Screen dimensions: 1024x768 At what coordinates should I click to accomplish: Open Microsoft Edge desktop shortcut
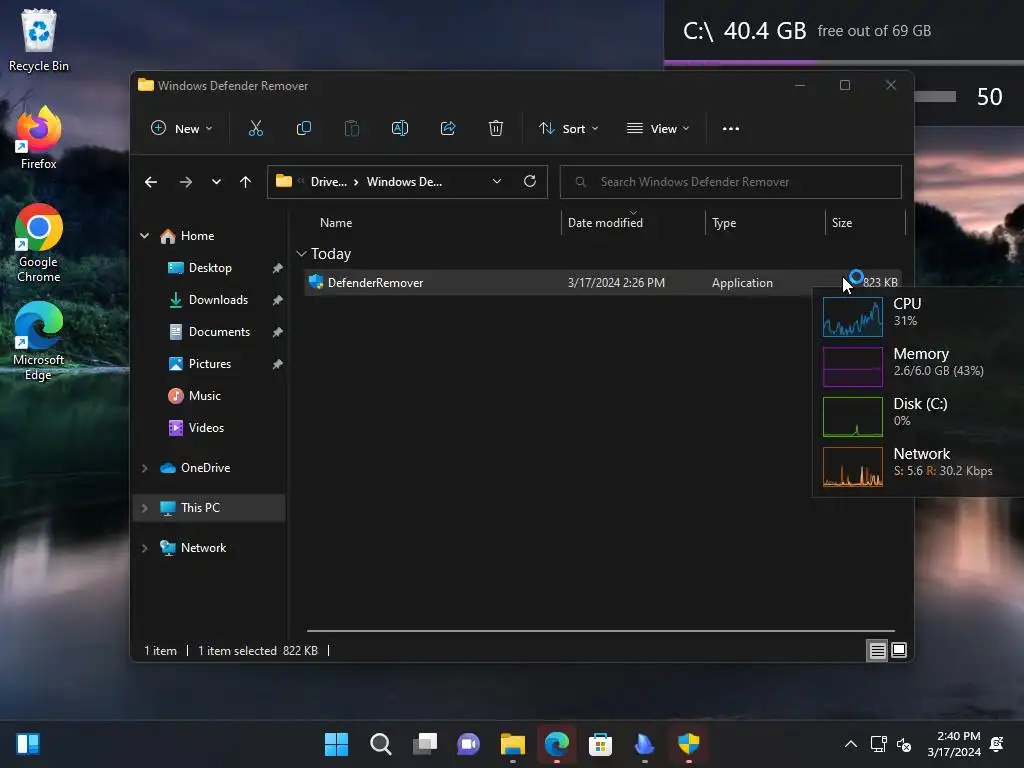pyautogui.click(x=39, y=341)
